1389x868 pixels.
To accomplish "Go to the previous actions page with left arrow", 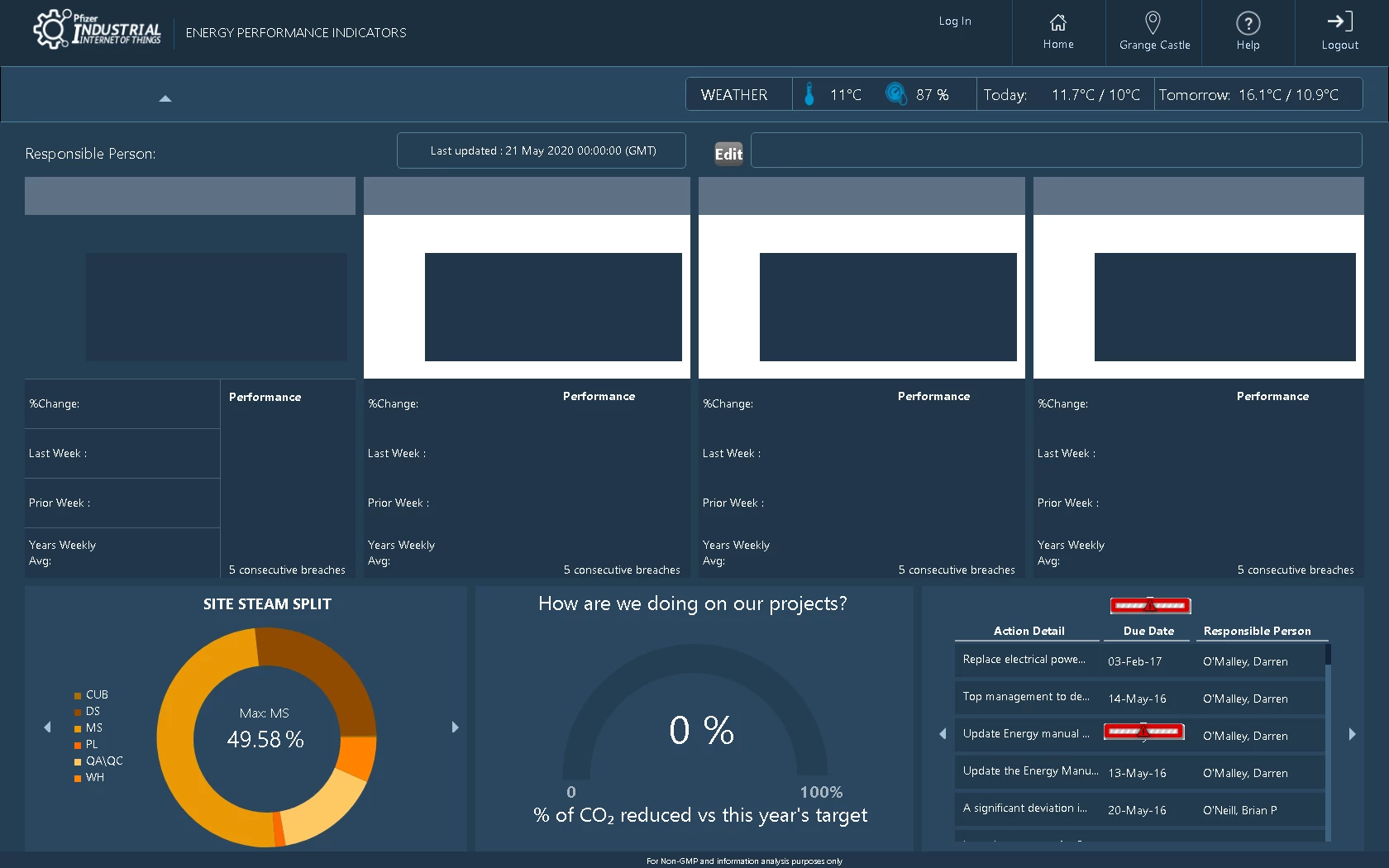I will 943,734.
